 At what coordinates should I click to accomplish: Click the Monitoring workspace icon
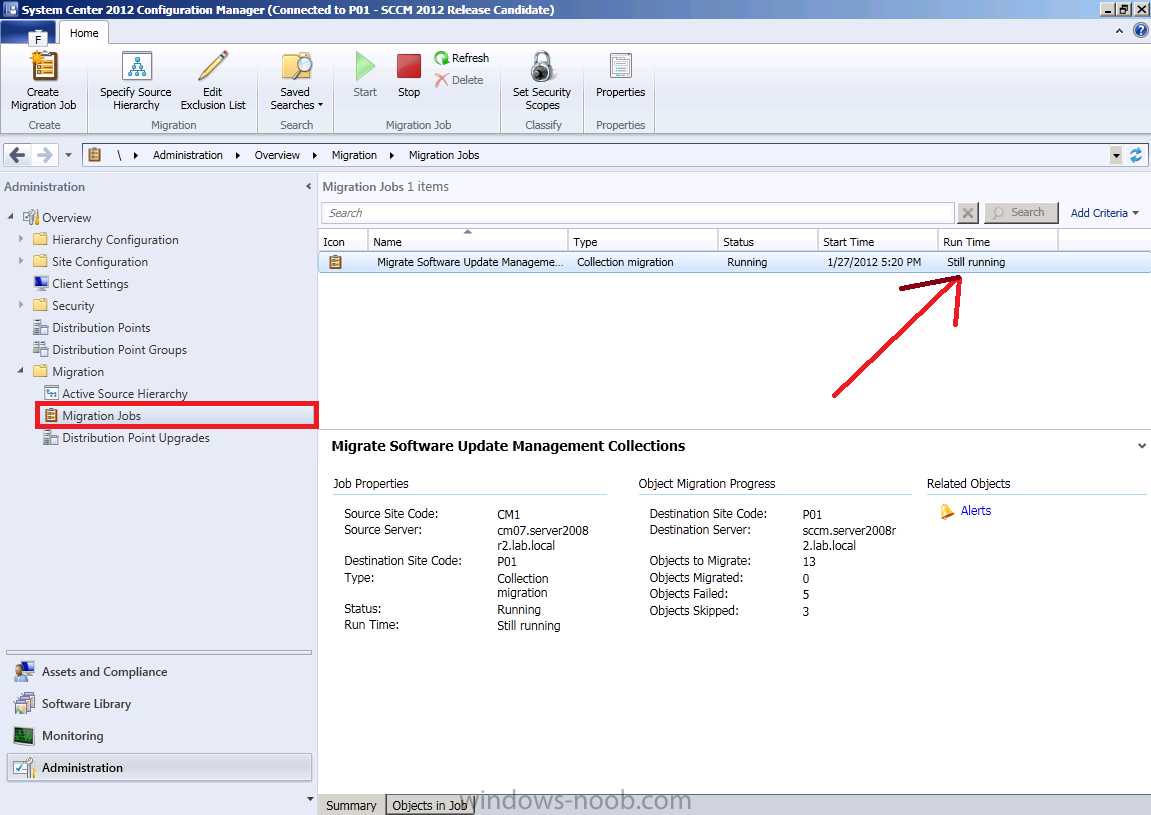[24, 736]
